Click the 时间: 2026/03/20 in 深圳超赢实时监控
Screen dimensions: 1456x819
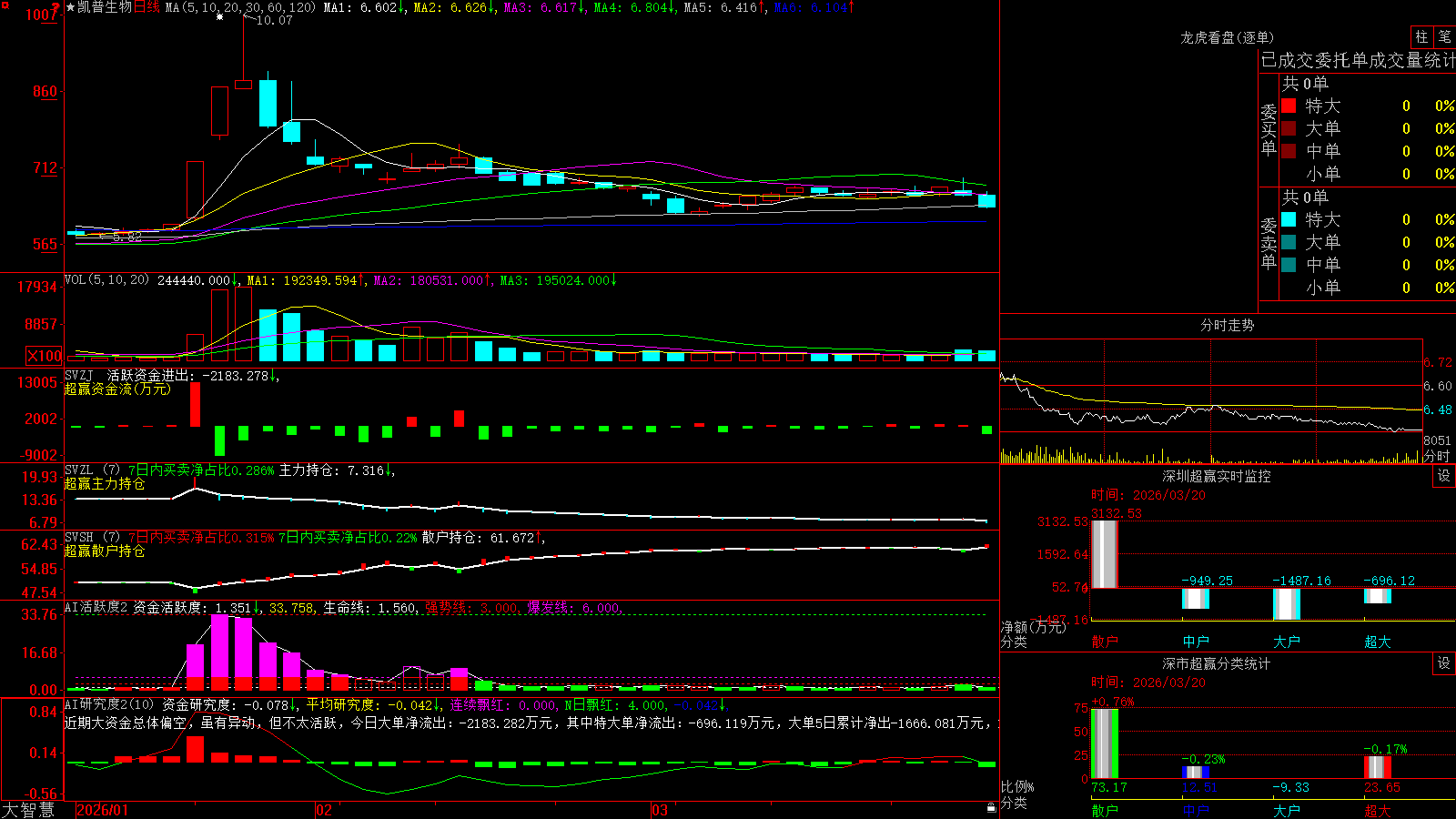click(1148, 495)
